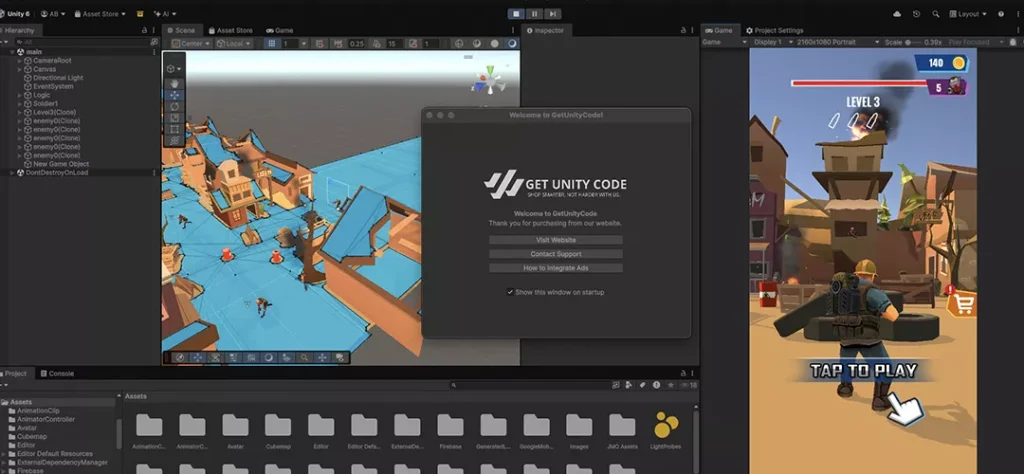Switch to the Console tab

pos(57,373)
